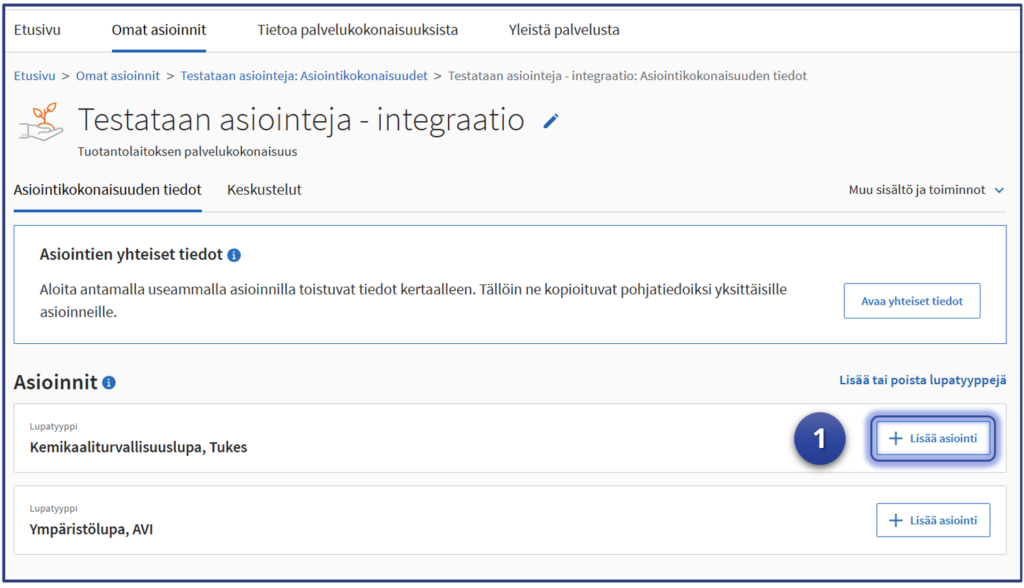The image size is (1024, 588).
Task: Open the Etusivu top navigation item
Action: 37,30
